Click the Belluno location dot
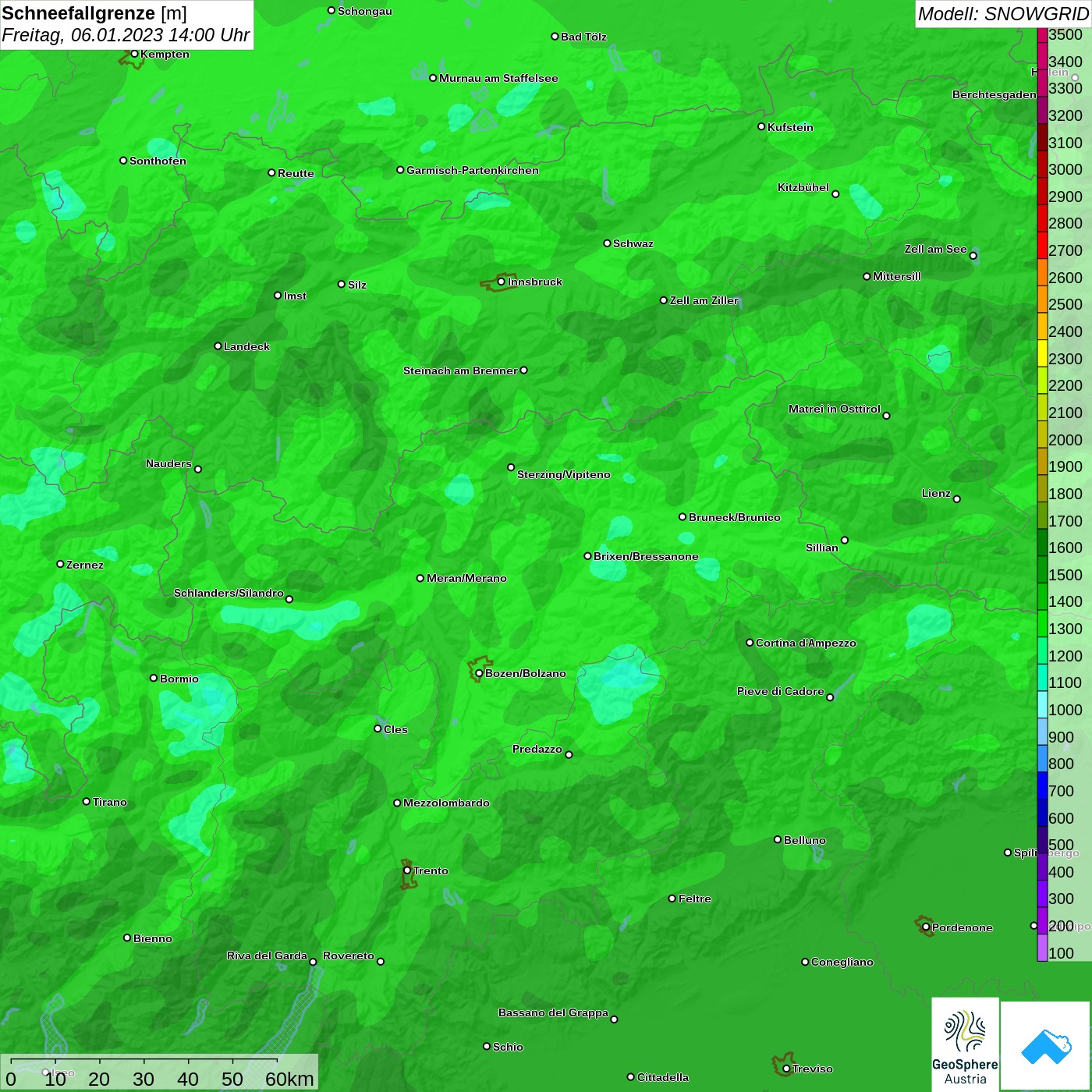Image resolution: width=1092 pixels, height=1092 pixels. coord(778,839)
